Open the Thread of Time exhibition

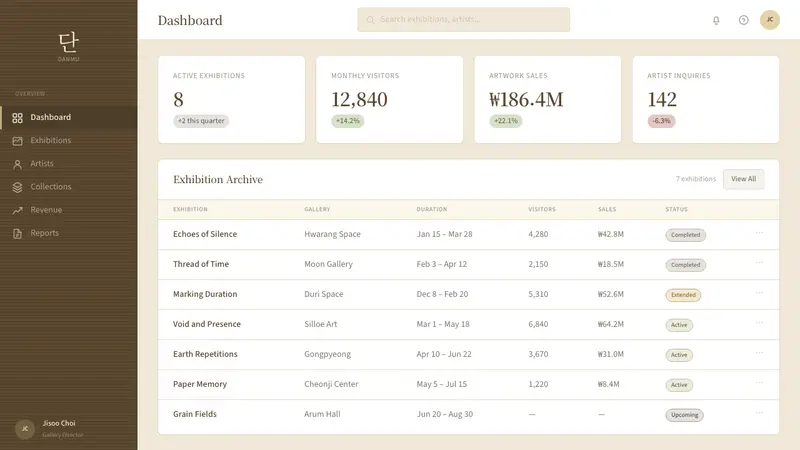click(201, 264)
